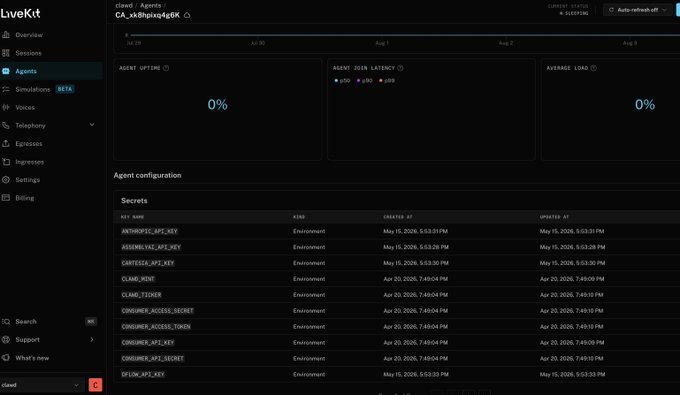The image size is (680, 395).
Task: Expand the Telephony submenu chevron
Action: click(x=92, y=125)
